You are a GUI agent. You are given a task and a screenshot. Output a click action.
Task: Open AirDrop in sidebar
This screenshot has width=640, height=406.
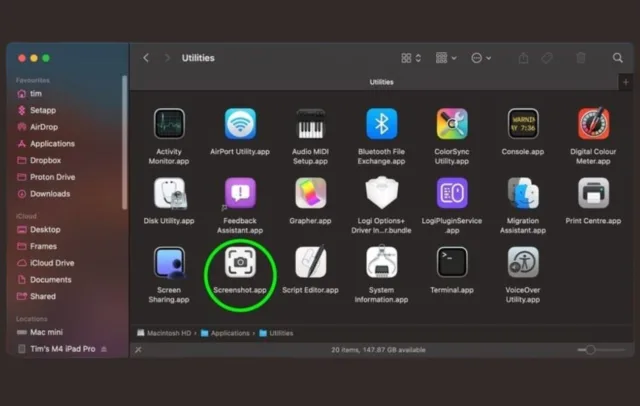[43, 127]
